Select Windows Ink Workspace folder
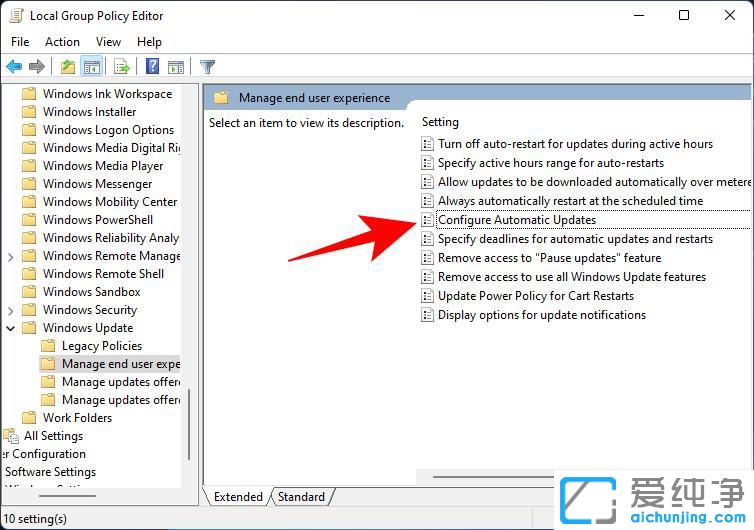 tap(108, 94)
